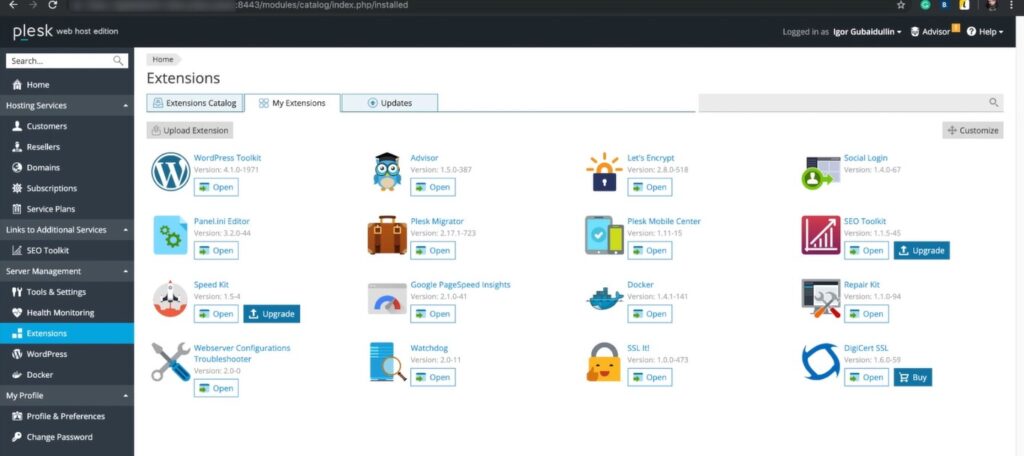Click the sidebar Search input field

[x=60, y=61]
